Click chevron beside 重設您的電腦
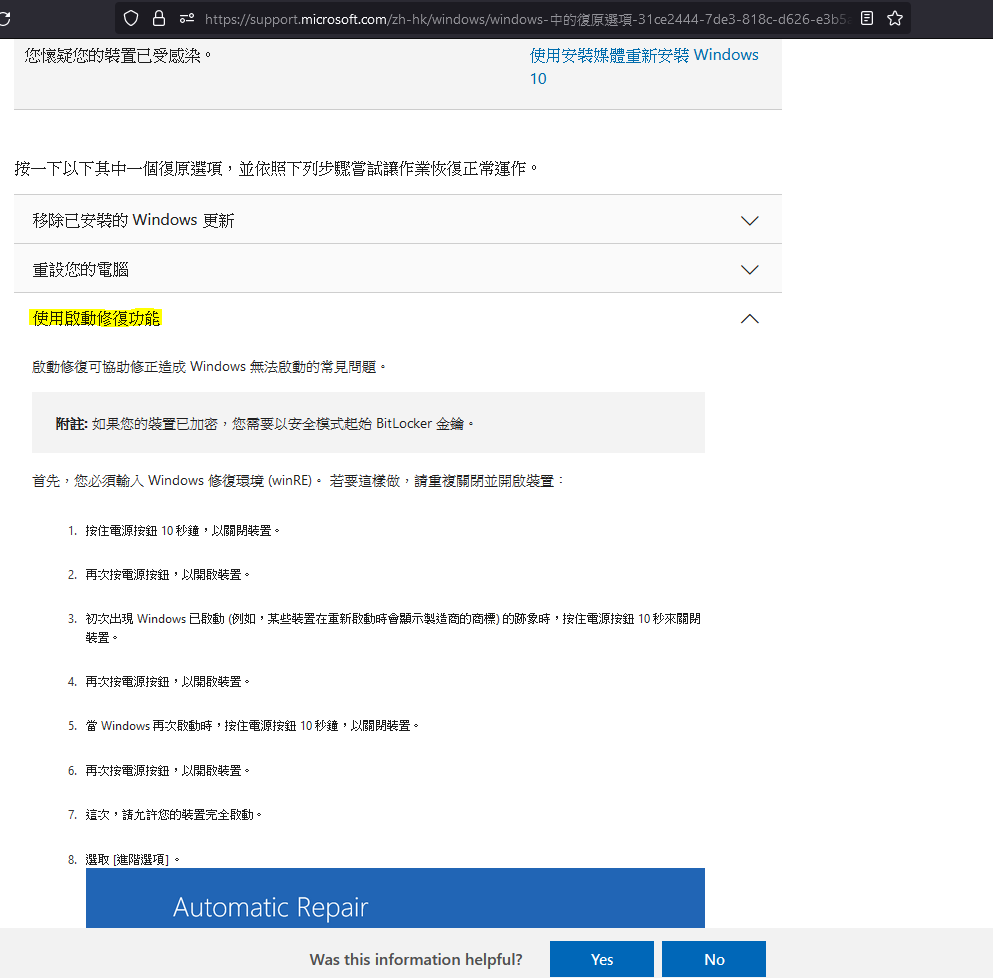The width and height of the screenshot is (993, 978). tap(750, 270)
